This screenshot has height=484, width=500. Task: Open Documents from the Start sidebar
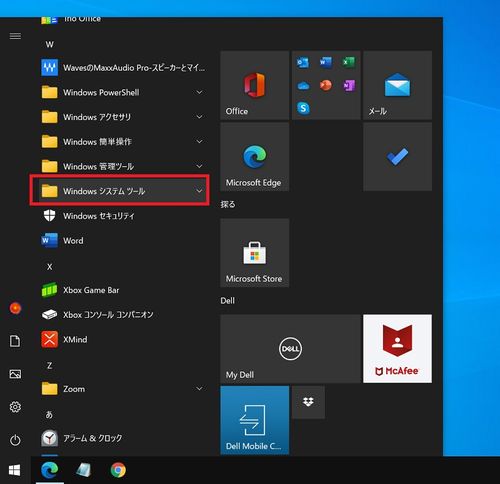(15, 341)
